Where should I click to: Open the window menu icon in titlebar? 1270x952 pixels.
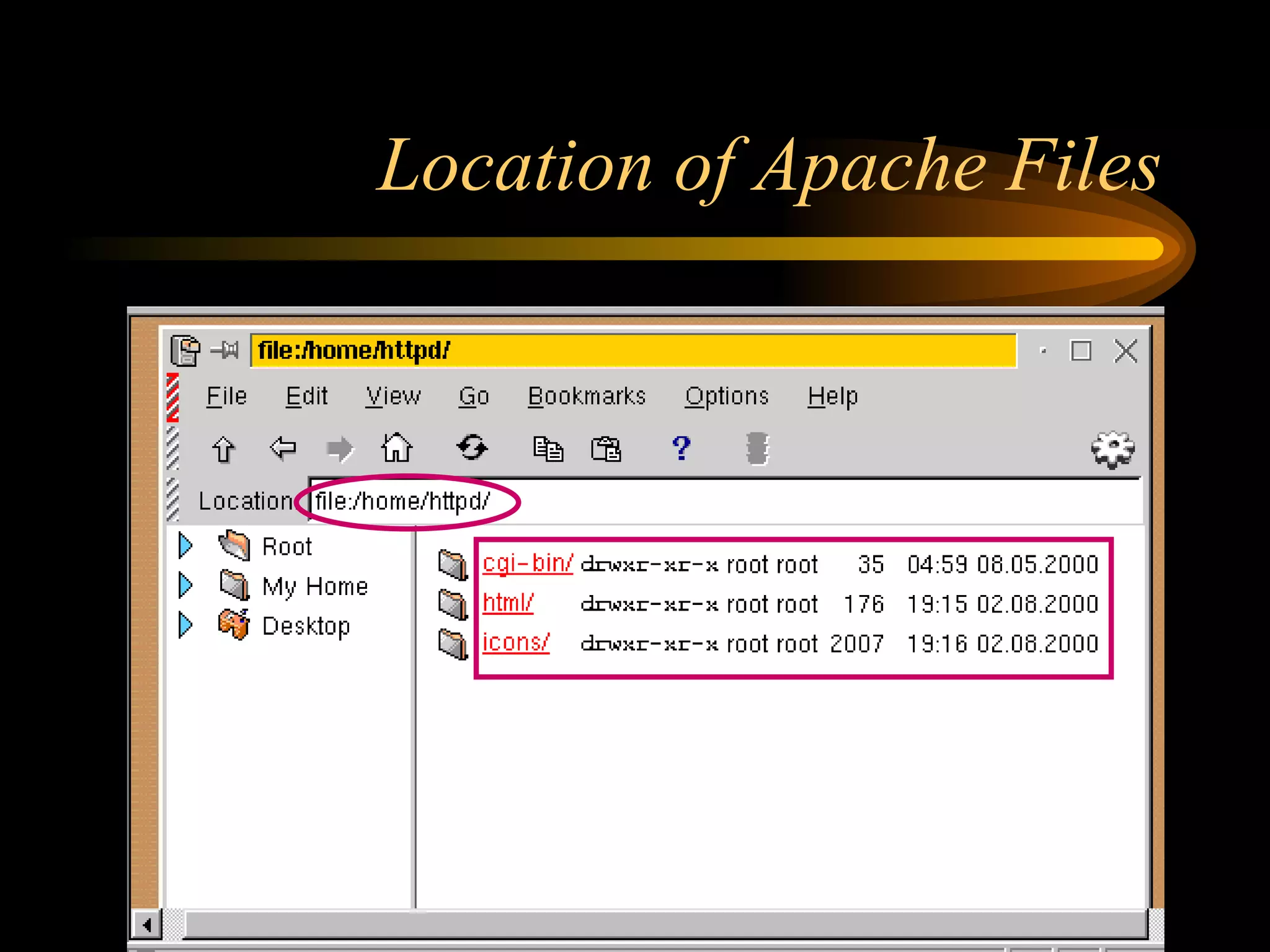click(185, 351)
